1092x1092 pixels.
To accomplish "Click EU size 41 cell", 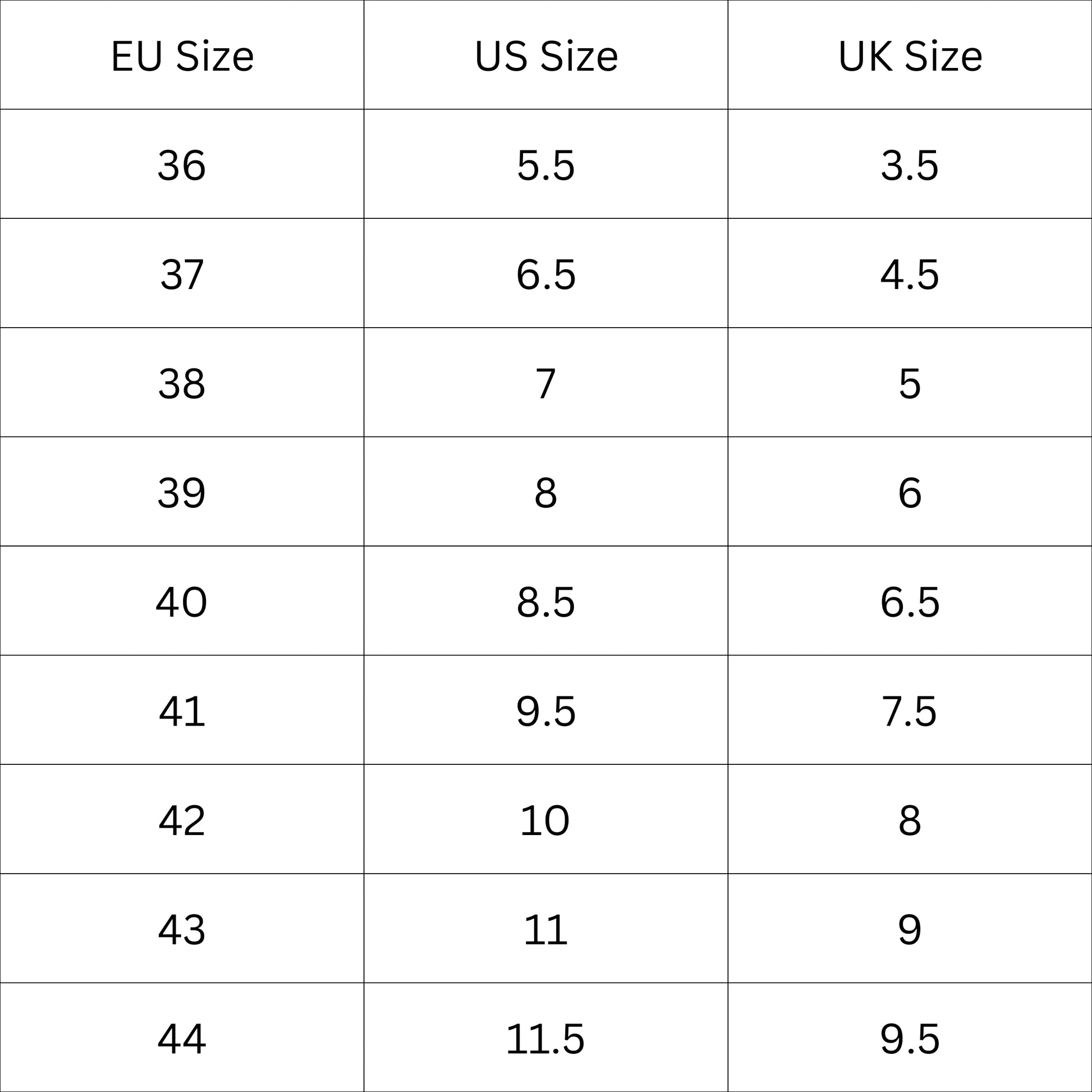I will (182, 711).
